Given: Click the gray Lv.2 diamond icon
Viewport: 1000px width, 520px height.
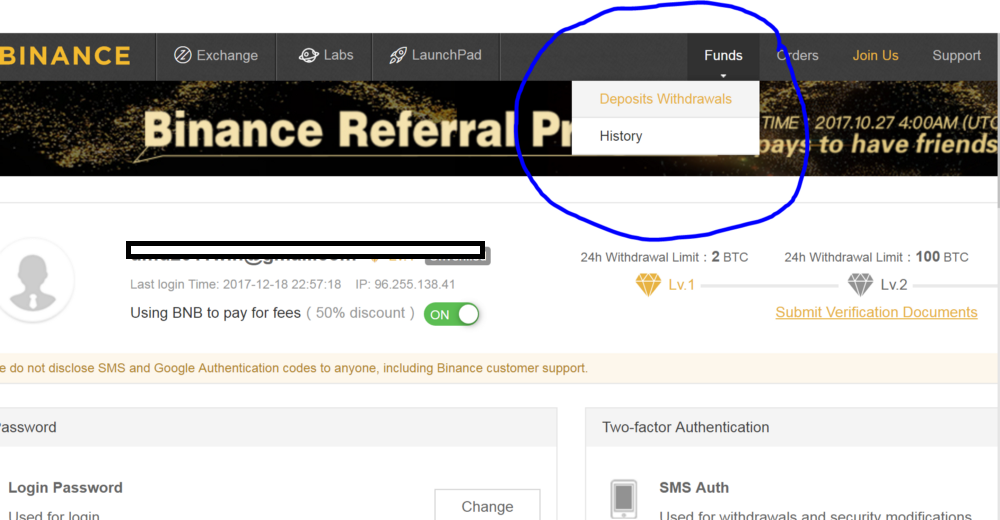Looking at the screenshot, I should tap(860, 285).
